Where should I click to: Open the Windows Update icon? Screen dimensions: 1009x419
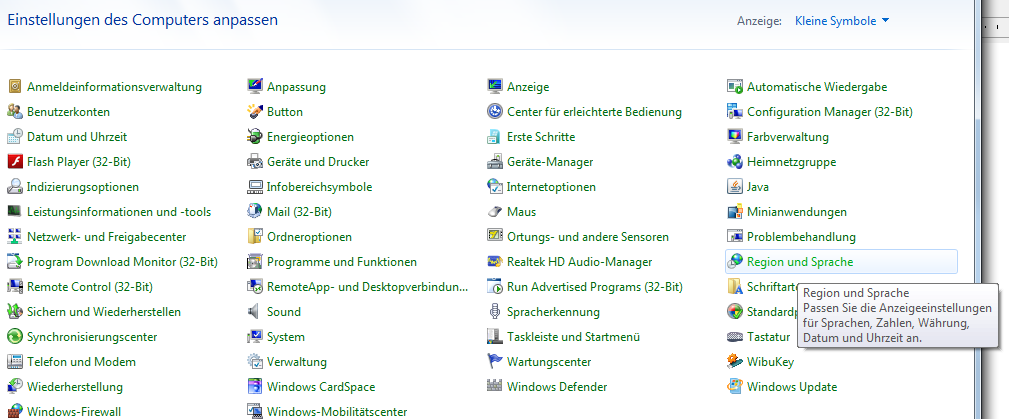pos(735,387)
